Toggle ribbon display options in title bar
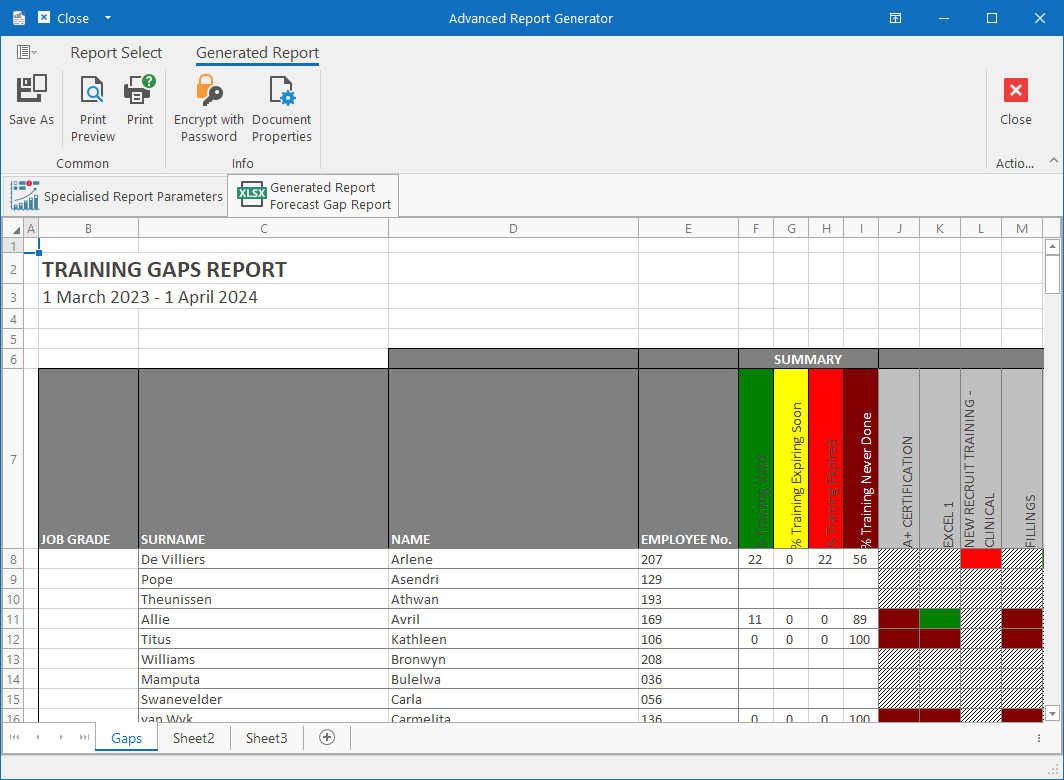This screenshot has width=1064, height=780. pyautogui.click(x=895, y=18)
